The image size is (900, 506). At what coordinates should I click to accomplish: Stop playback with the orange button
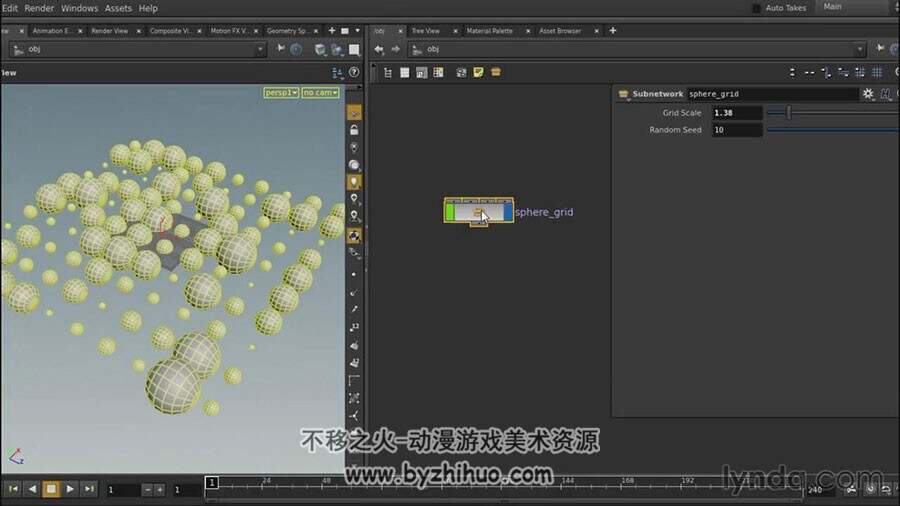(x=51, y=489)
